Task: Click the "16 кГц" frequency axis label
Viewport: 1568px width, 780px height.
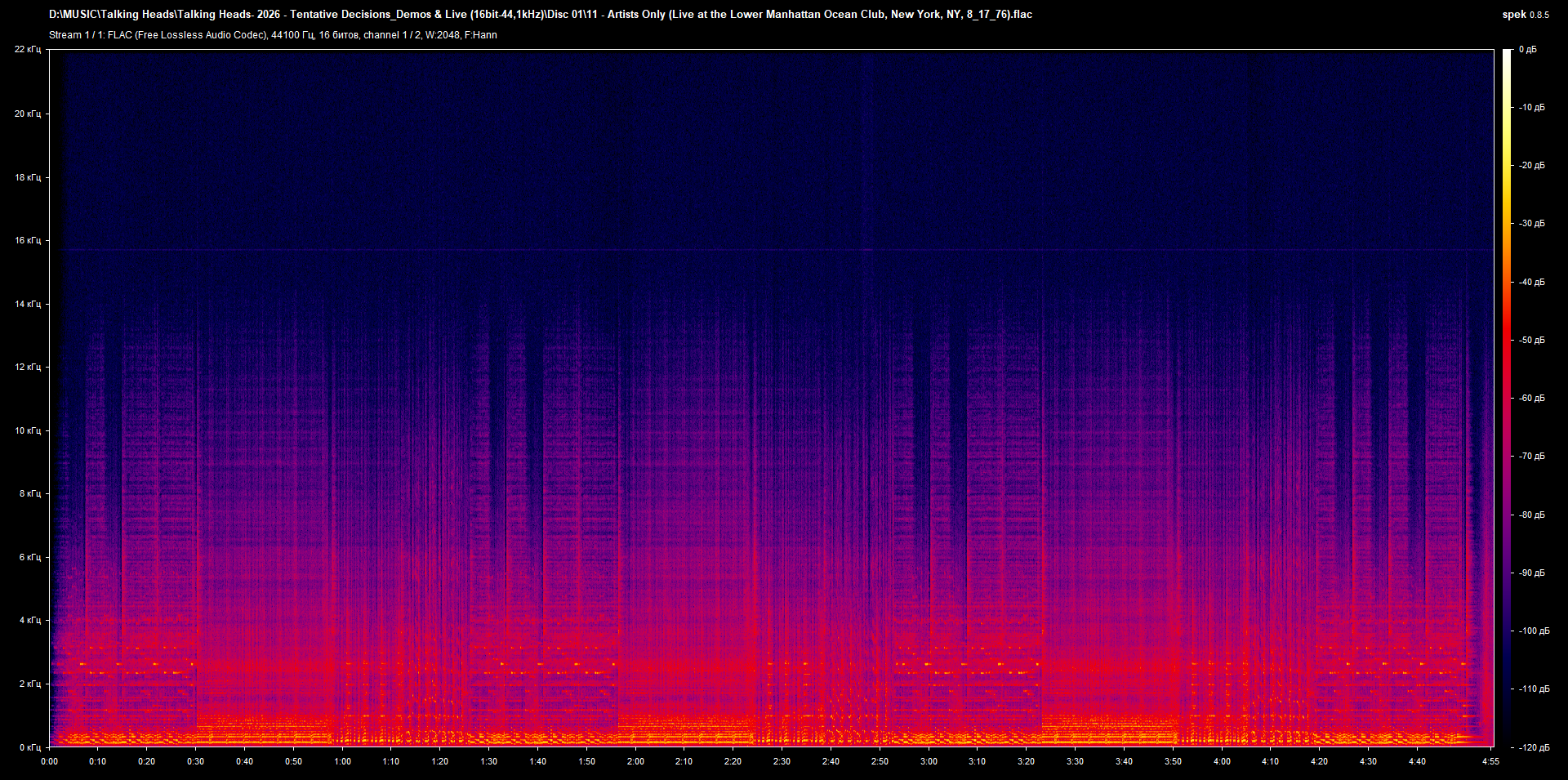Action: pyautogui.click(x=29, y=239)
